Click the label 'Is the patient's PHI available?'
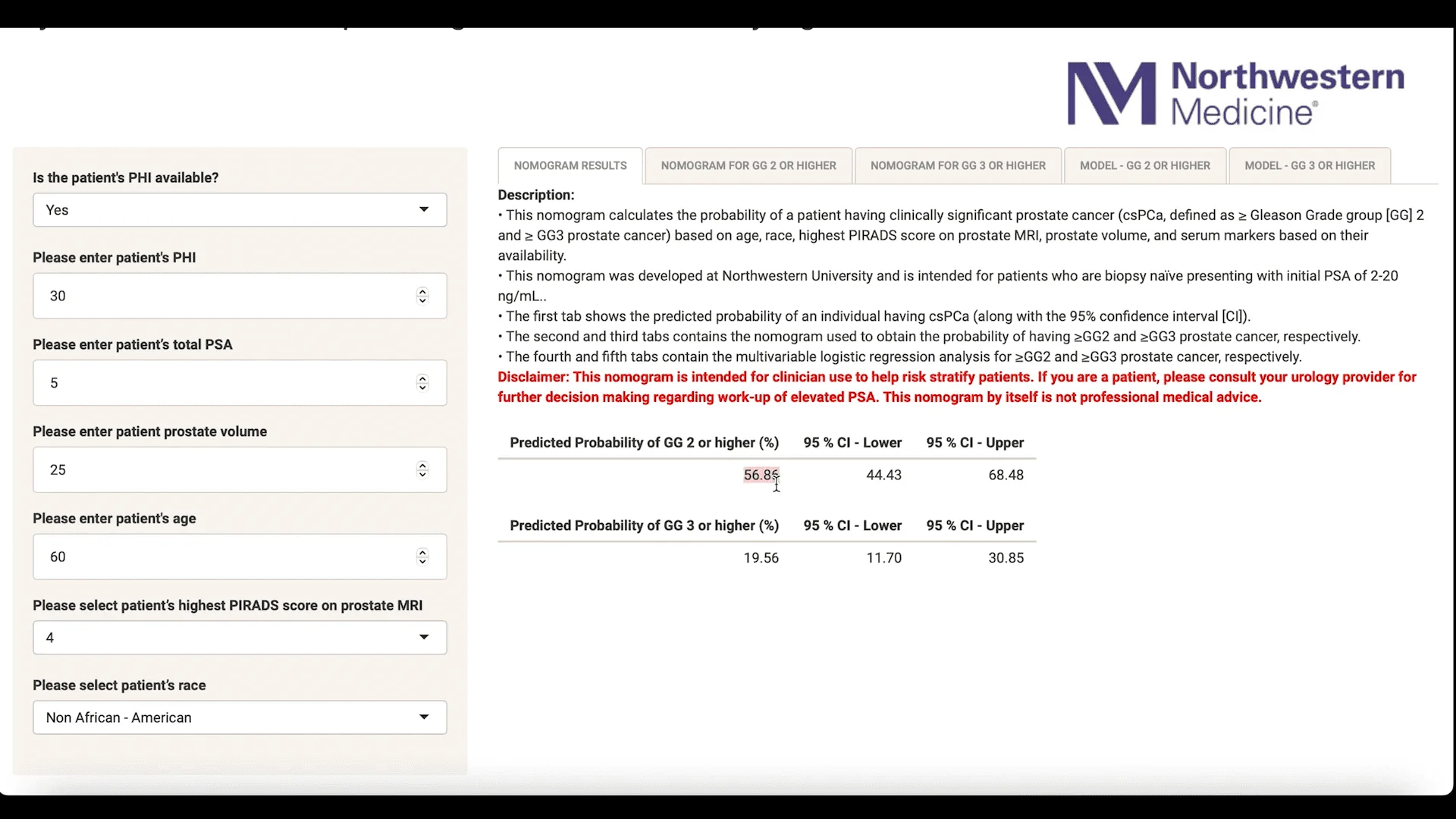Image resolution: width=1456 pixels, height=819 pixels. pyautogui.click(x=126, y=178)
